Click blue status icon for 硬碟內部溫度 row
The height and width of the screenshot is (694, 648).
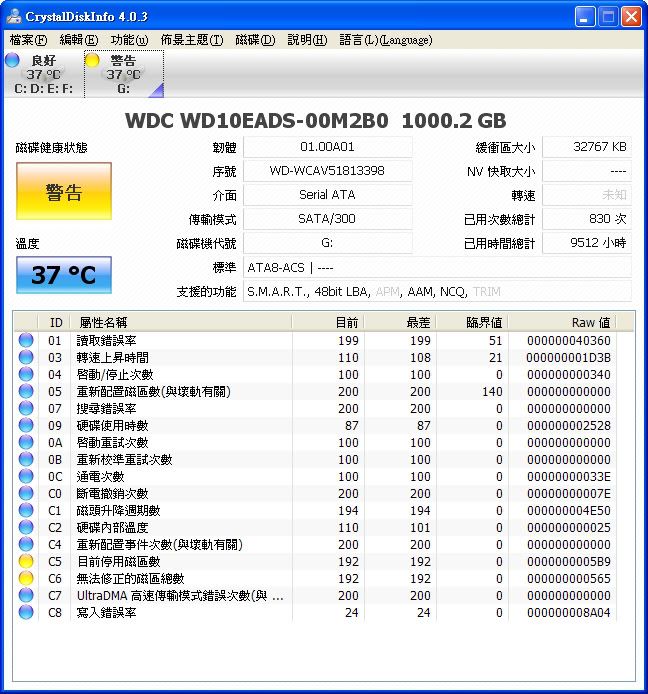26,528
